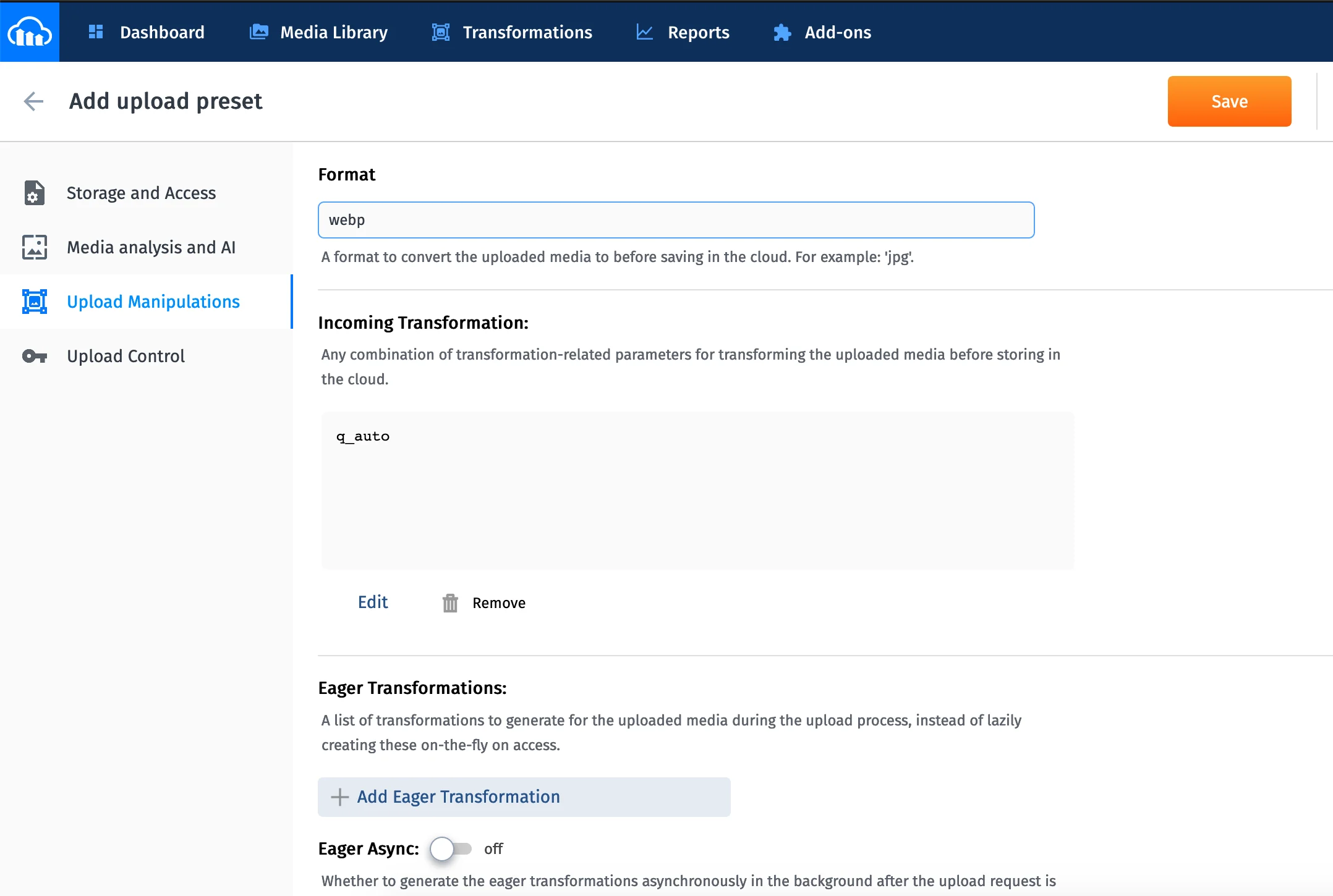Image resolution: width=1333 pixels, height=896 pixels.
Task: Click the Upload Control key icon
Action: tap(35, 356)
